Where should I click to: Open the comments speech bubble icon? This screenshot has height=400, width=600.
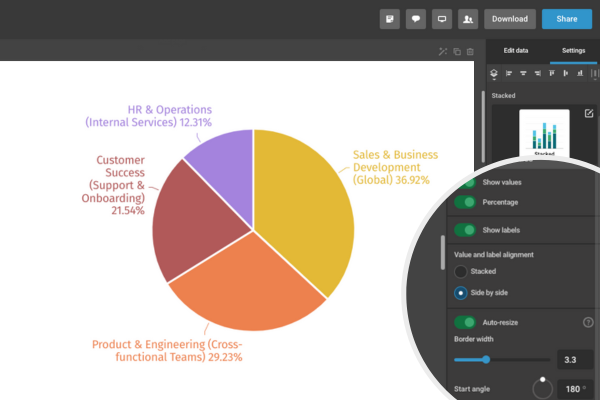click(416, 19)
